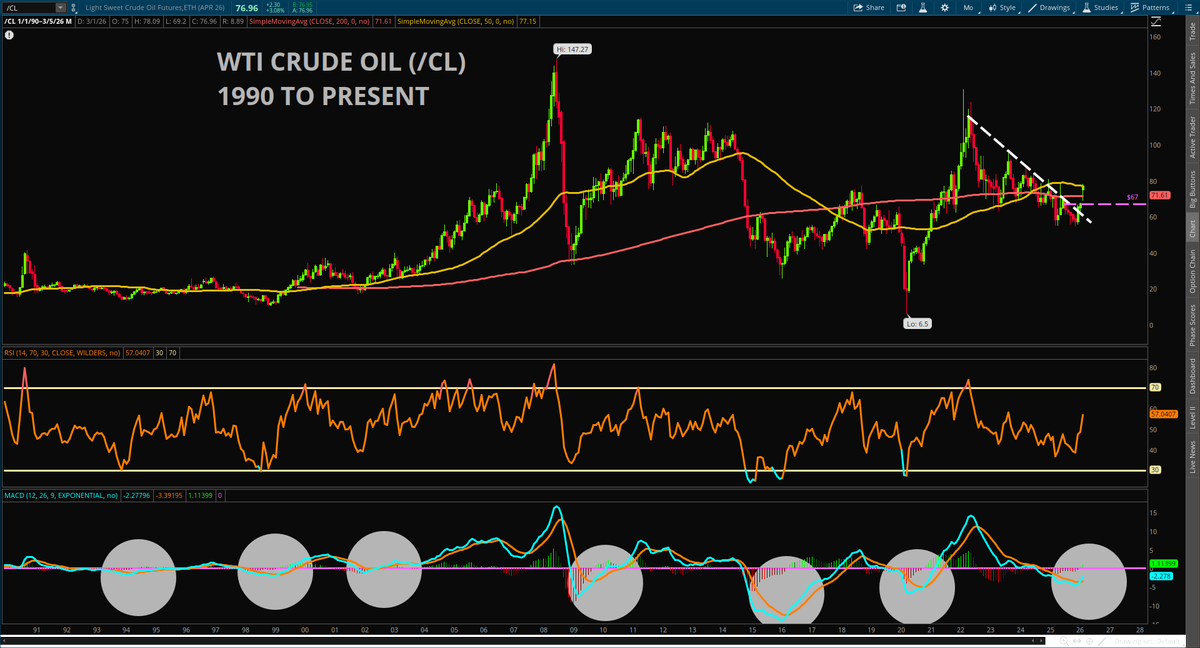This screenshot has height=648, width=1200.
Task: Expand the Style dropdown menu
Action: point(1002,7)
